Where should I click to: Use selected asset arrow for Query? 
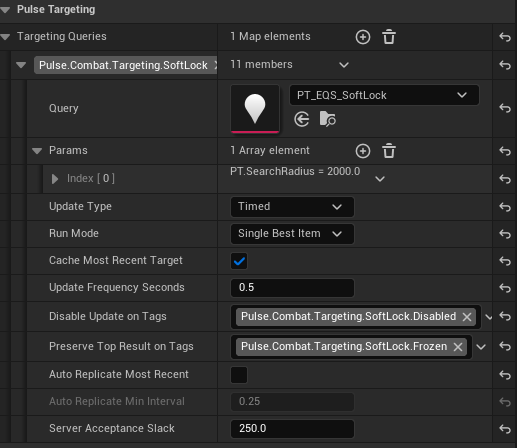click(x=302, y=119)
